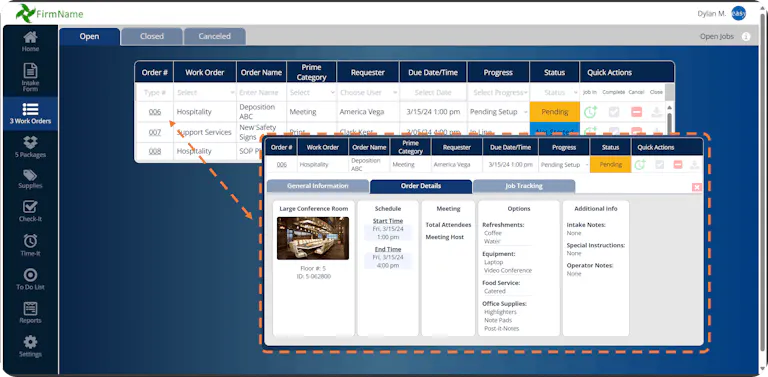The image size is (768, 377).
Task: Click the FirmName logo
Action: point(49,14)
